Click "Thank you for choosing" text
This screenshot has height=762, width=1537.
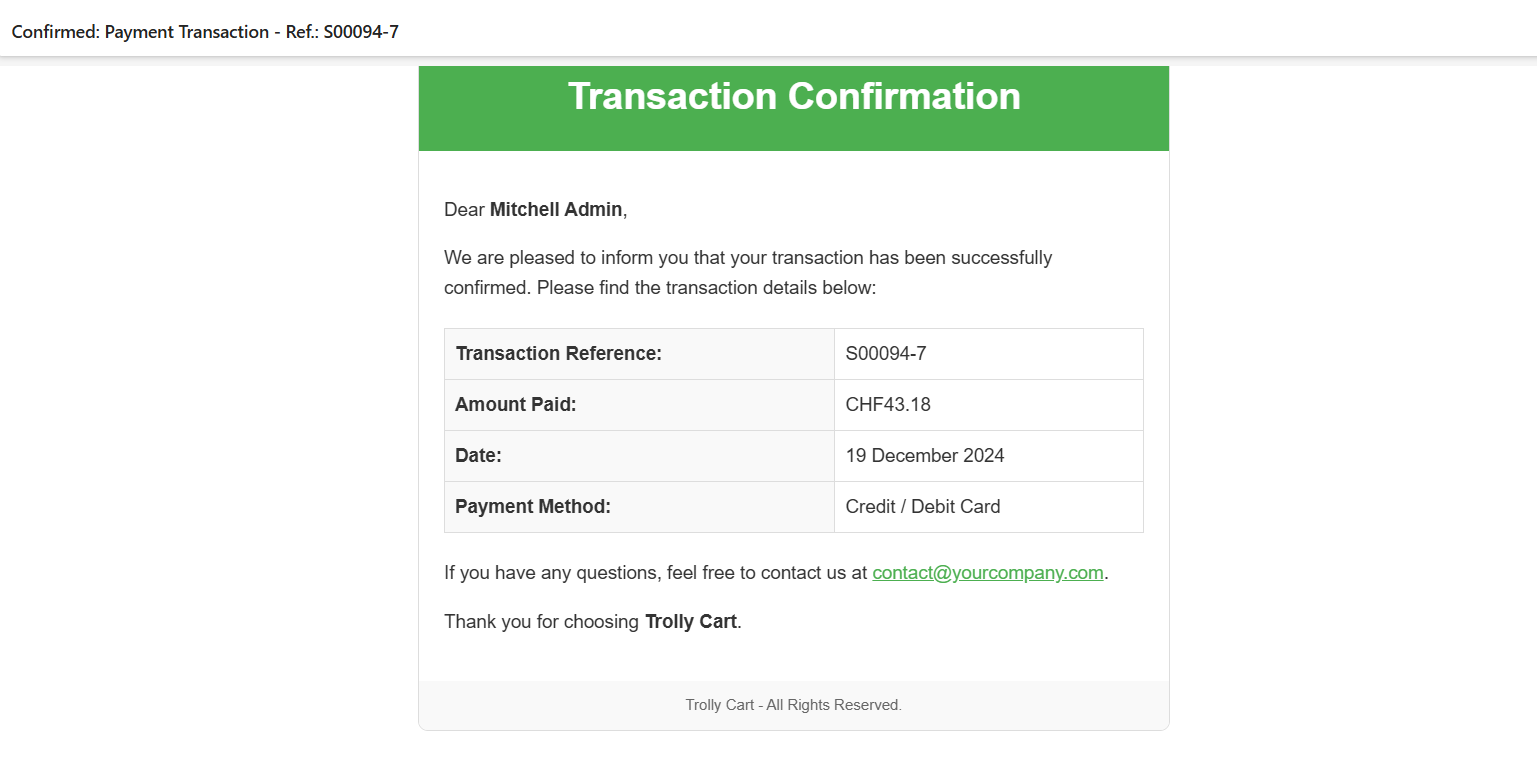541,622
